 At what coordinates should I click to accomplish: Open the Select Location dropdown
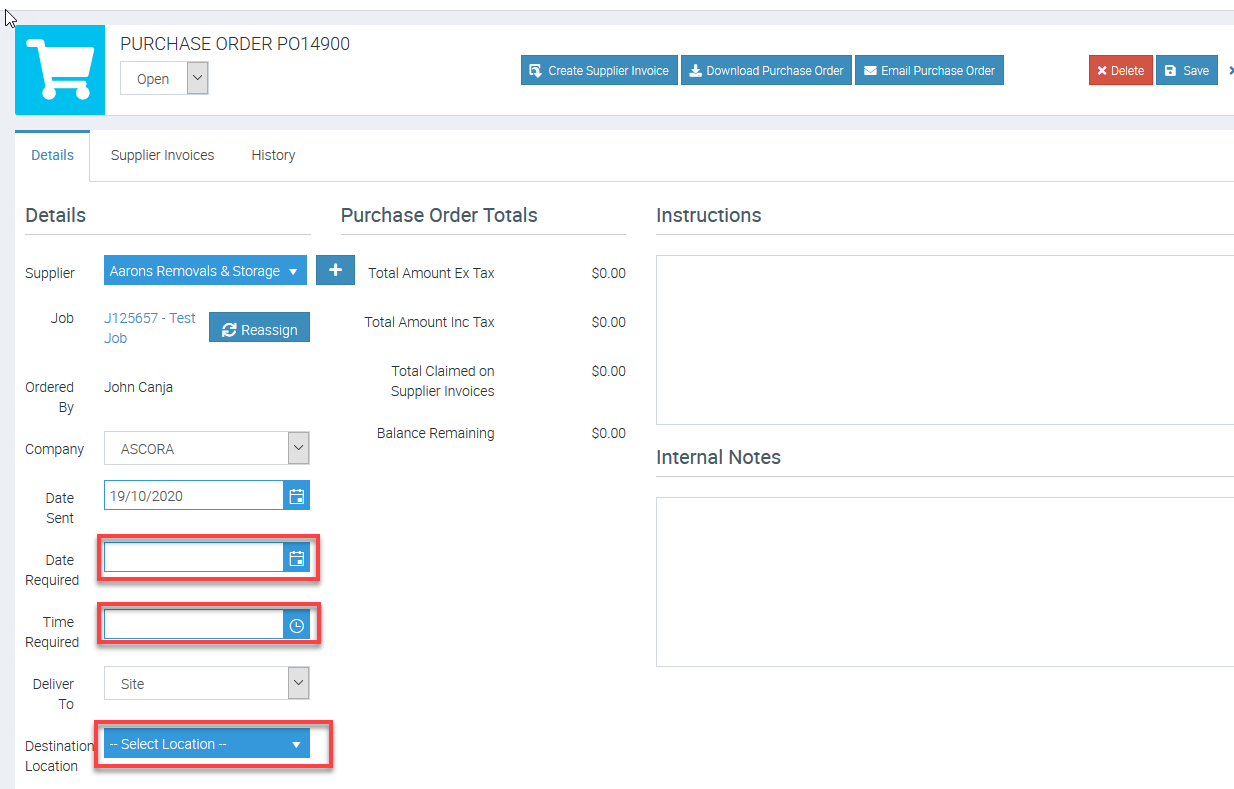coord(206,744)
